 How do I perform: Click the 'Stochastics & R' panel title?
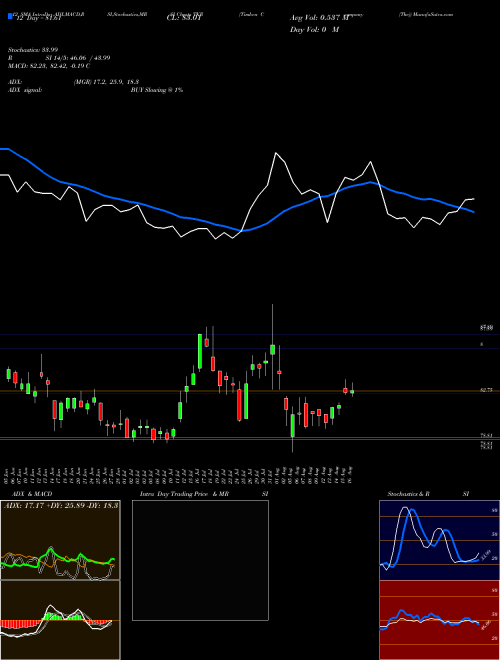[x=408, y=494]
